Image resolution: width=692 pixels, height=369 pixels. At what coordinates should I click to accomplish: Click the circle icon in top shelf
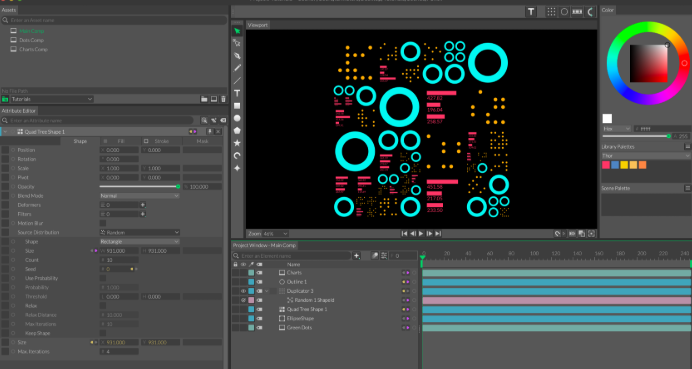point(564,12)
